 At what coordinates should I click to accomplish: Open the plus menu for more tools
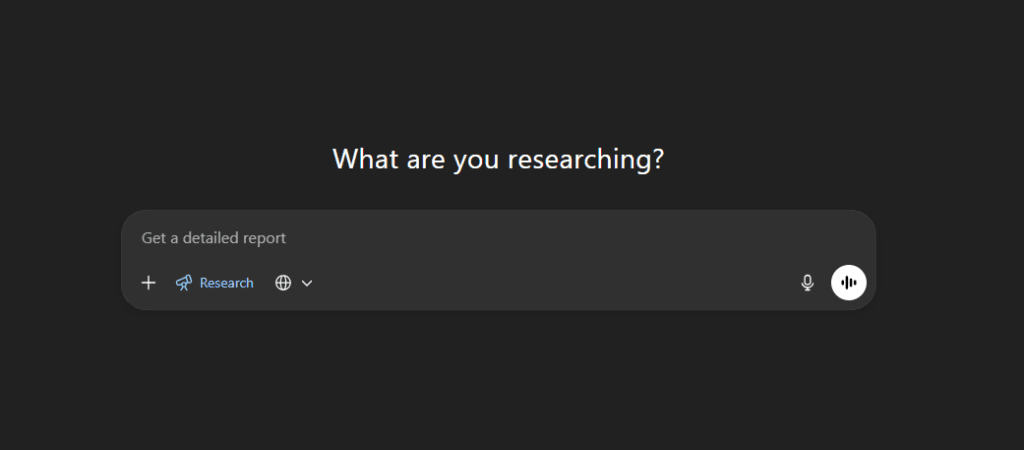(x=148, y=283)
